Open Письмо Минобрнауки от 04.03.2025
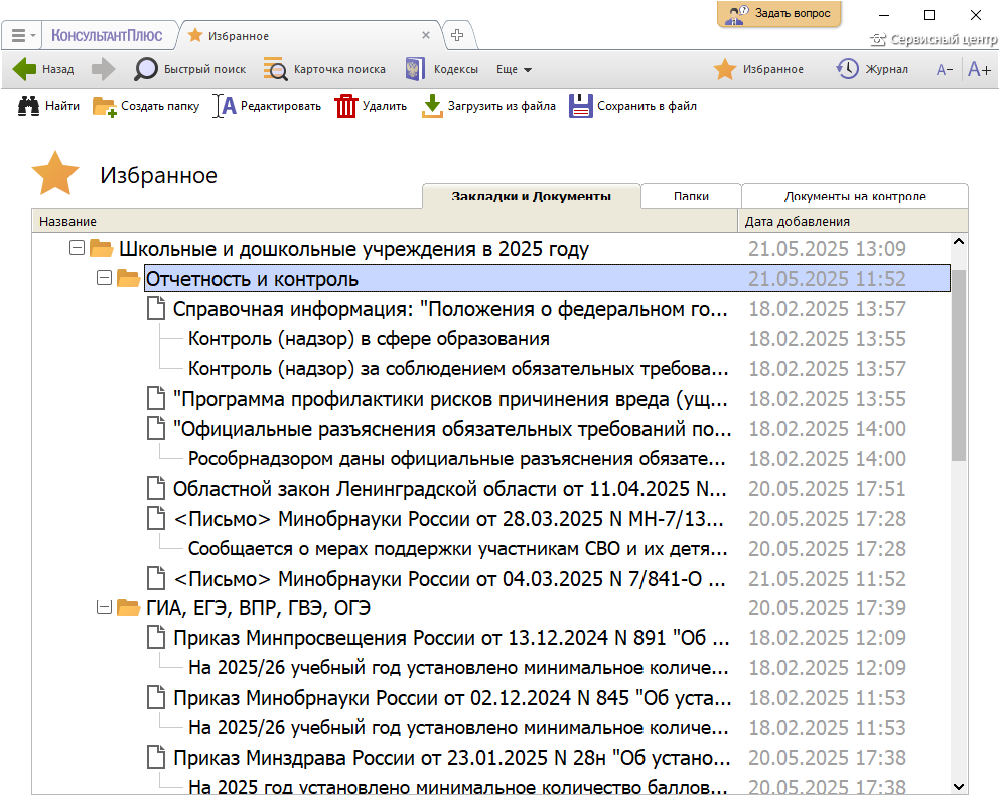Viewport: 1000px width, 800px height. click(x=449, y=579)
